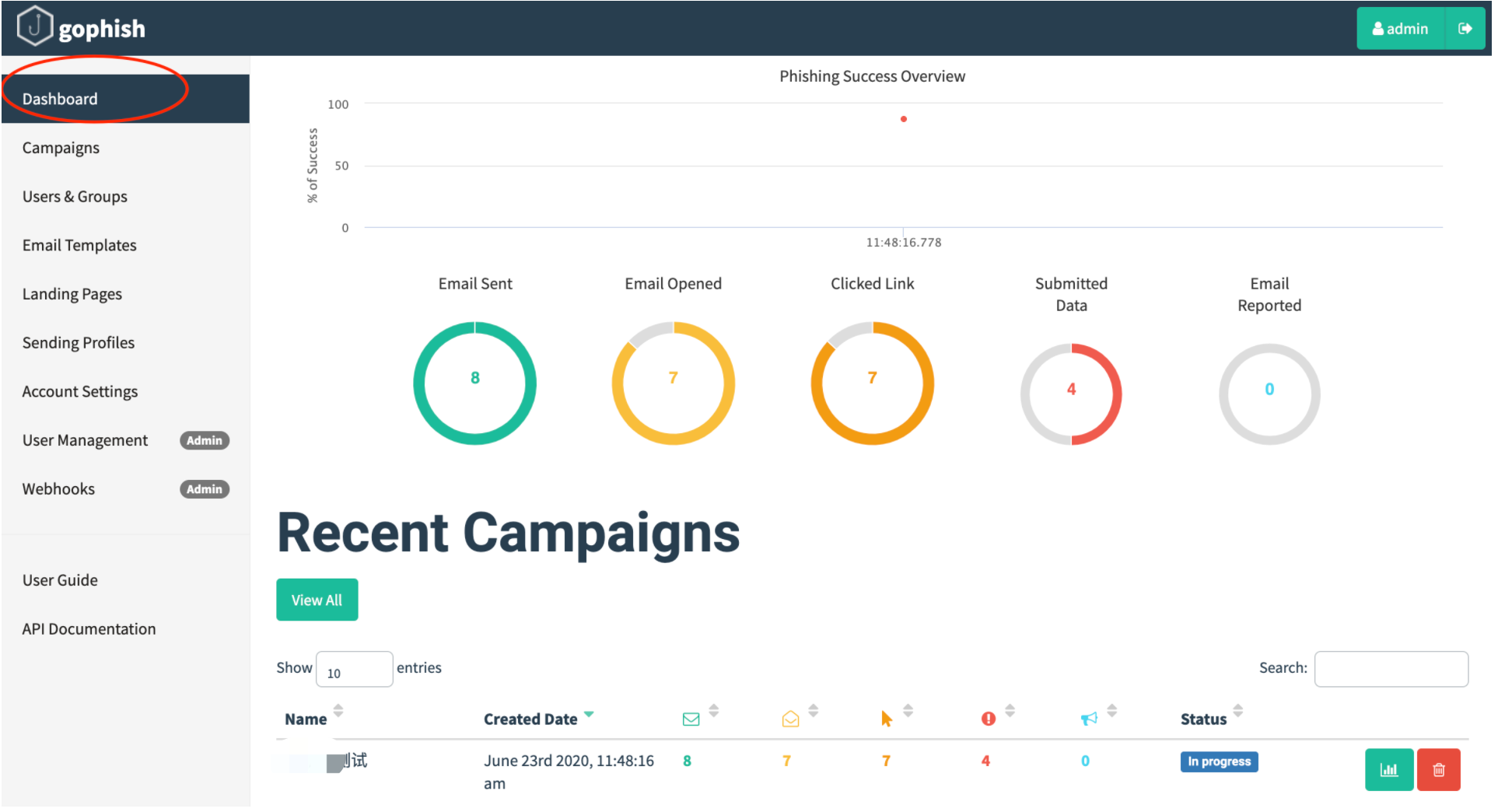Focus the Search input field
Screen dimensions: 1512x812
pos(1391,669)
